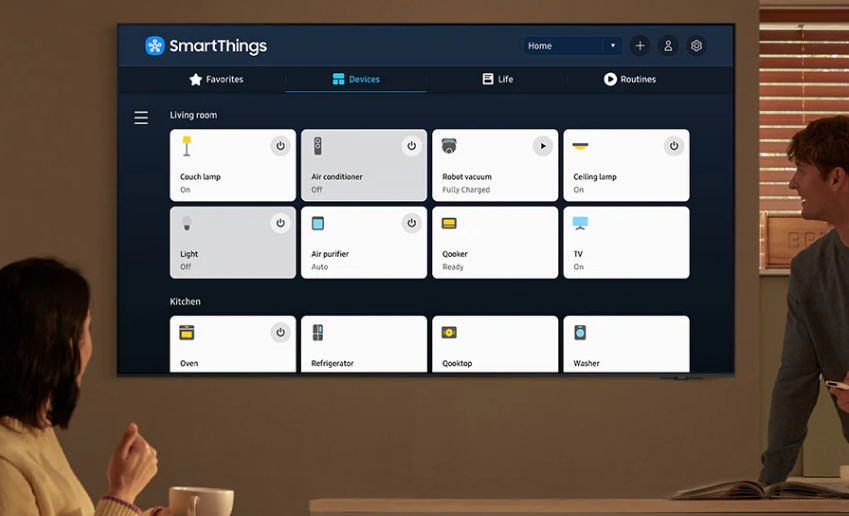Click the 'Qooktop' label
Viewport: 849px width, 516px height.
coord(457,363)
